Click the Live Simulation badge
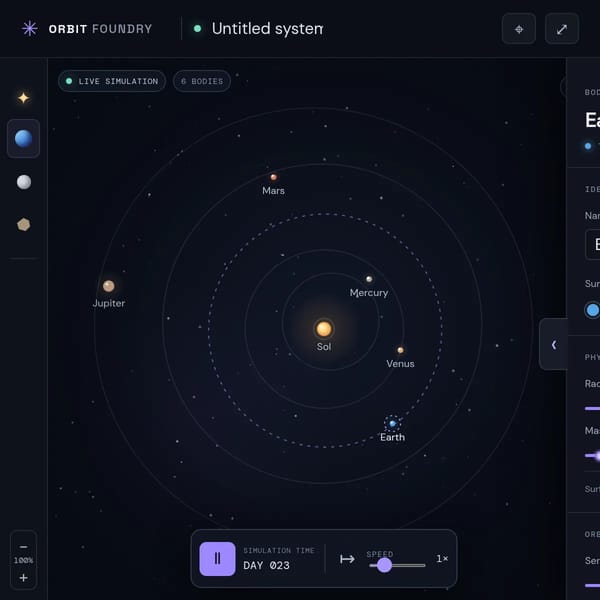 pos(112,81)
